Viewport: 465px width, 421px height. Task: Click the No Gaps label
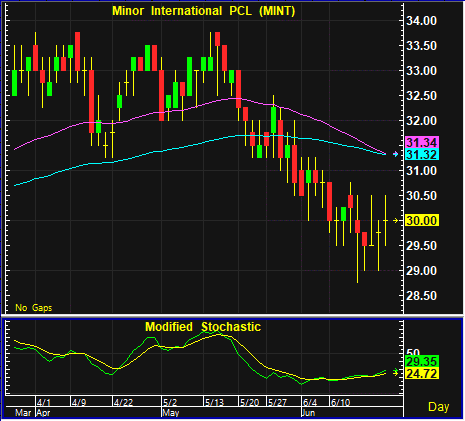pyautogui.click(x=34, y=307)
